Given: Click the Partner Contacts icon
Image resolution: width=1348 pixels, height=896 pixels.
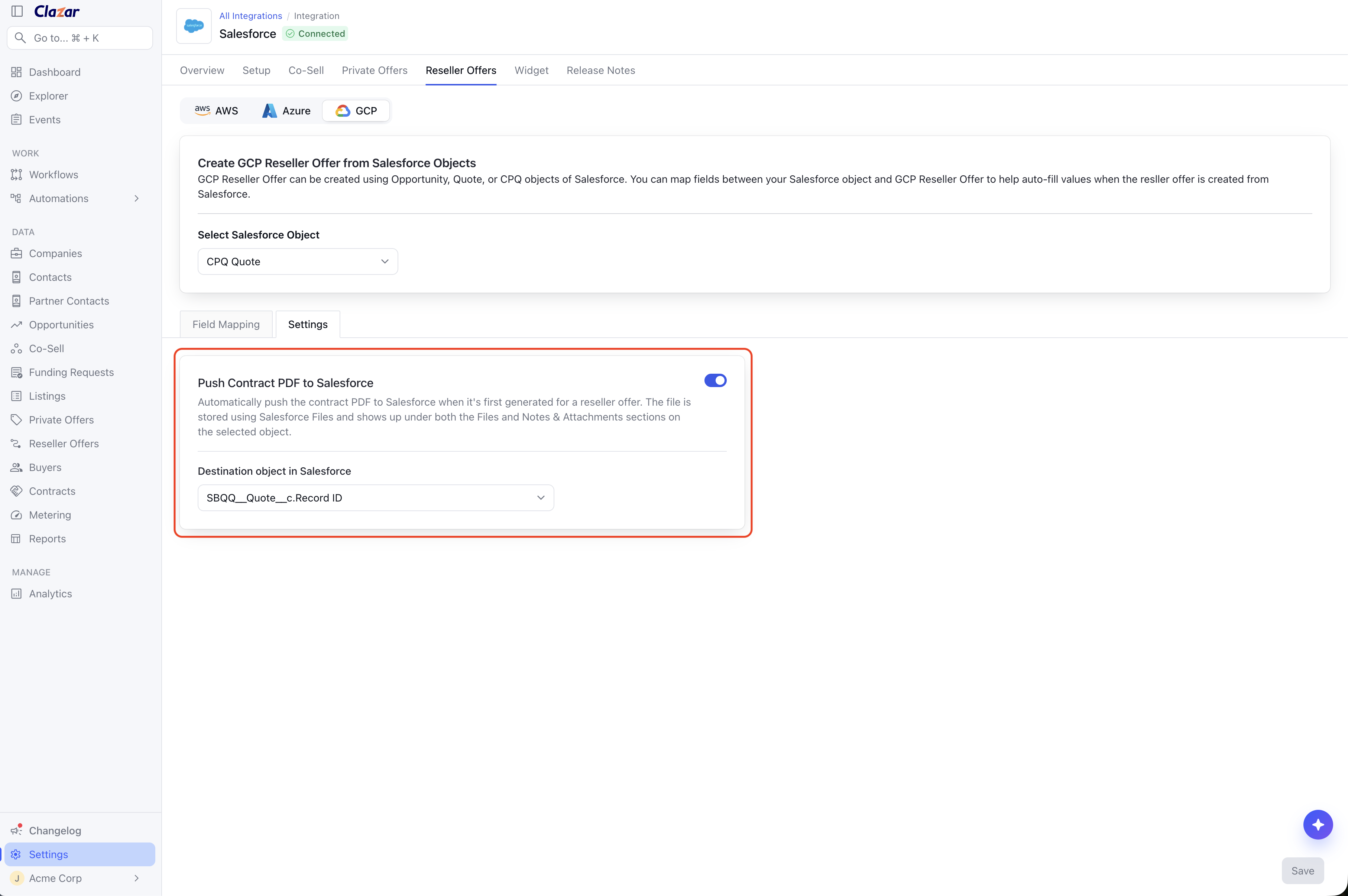Looking at the screenshot, I should click(x=17, y=301).
